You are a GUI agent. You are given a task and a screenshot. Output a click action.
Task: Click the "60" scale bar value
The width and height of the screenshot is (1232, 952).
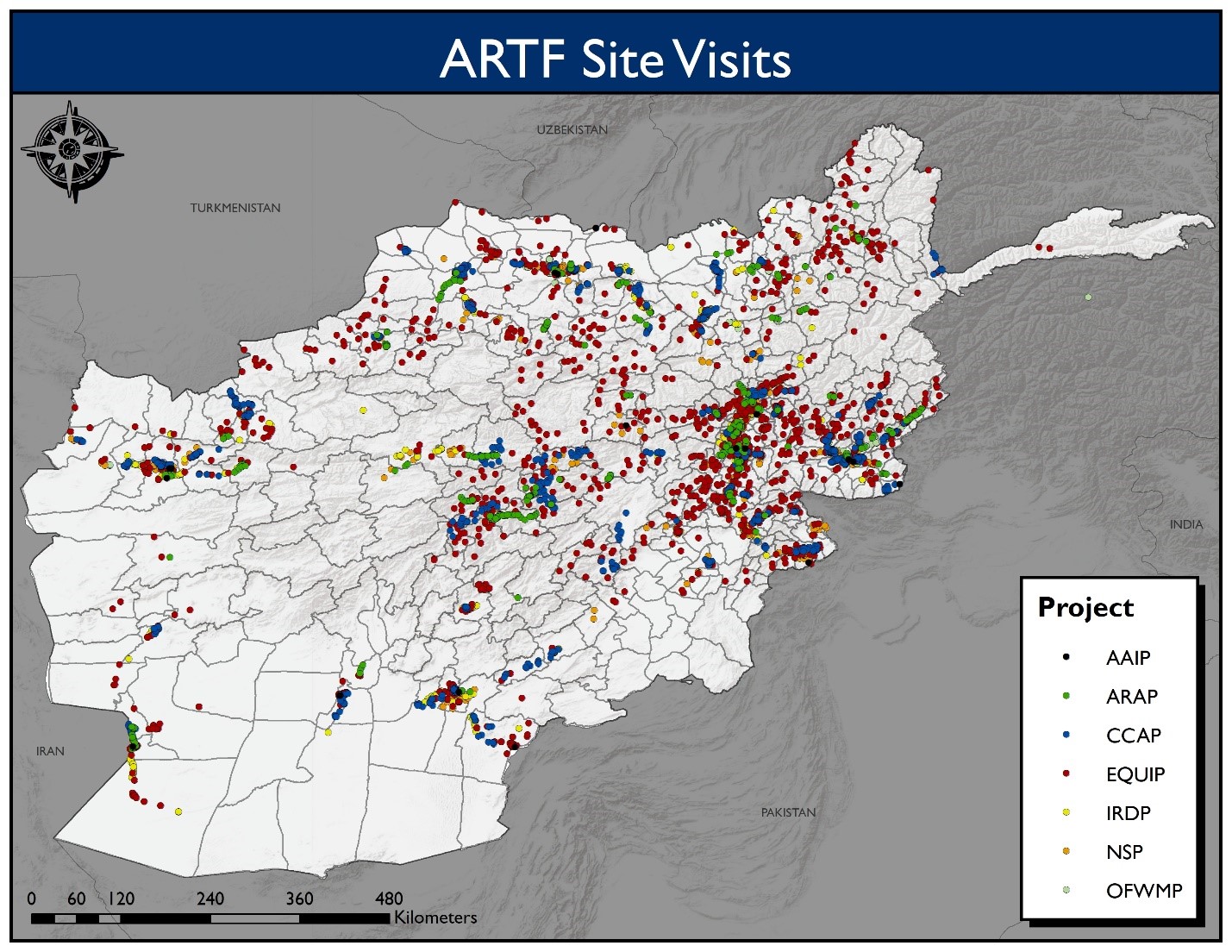pyautogui.click(x=77, y=899)
